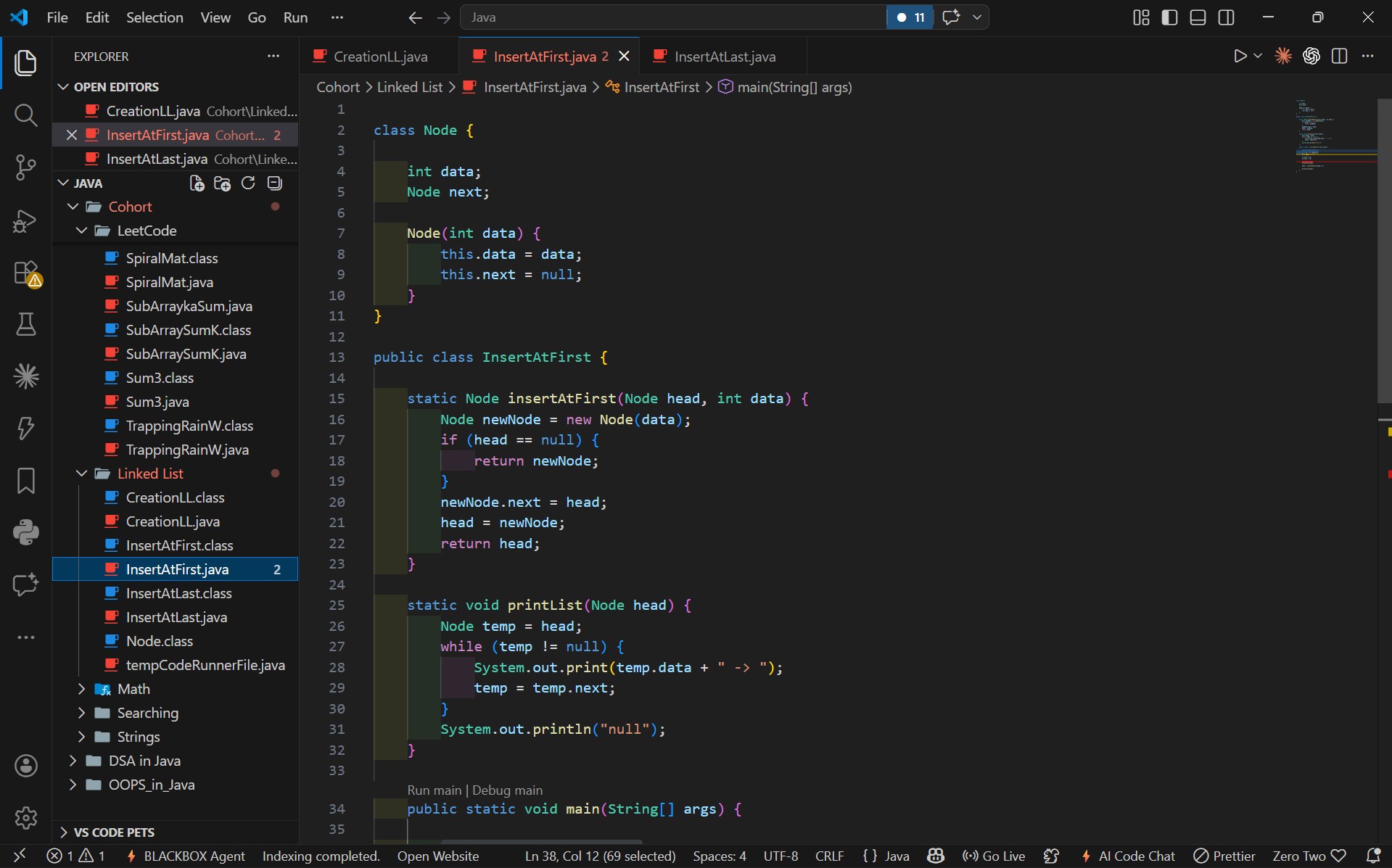
Task: Open the Source Control view
Action: [25, 168]
